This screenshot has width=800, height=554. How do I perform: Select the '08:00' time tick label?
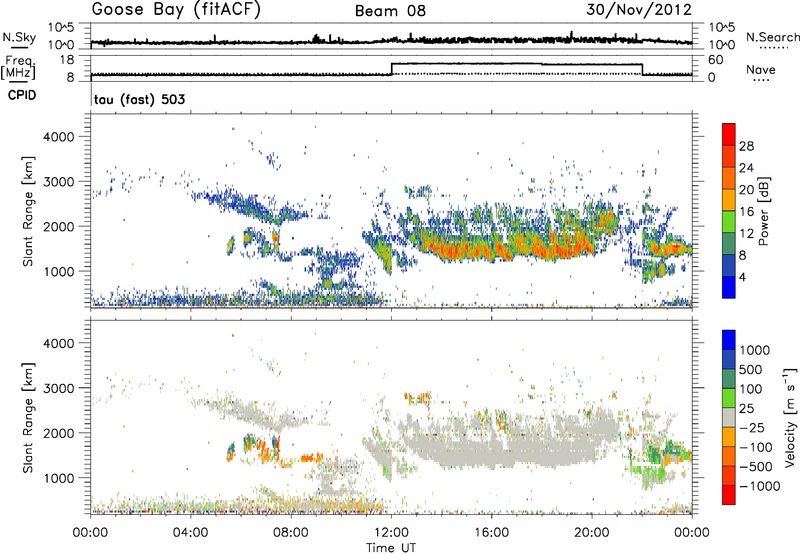pos(291,533)
